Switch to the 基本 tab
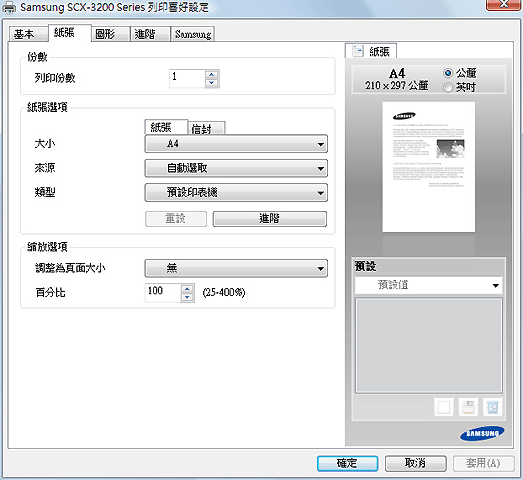Image resolution: width=523 pixels, height=480 pixels. pos(28,34)
